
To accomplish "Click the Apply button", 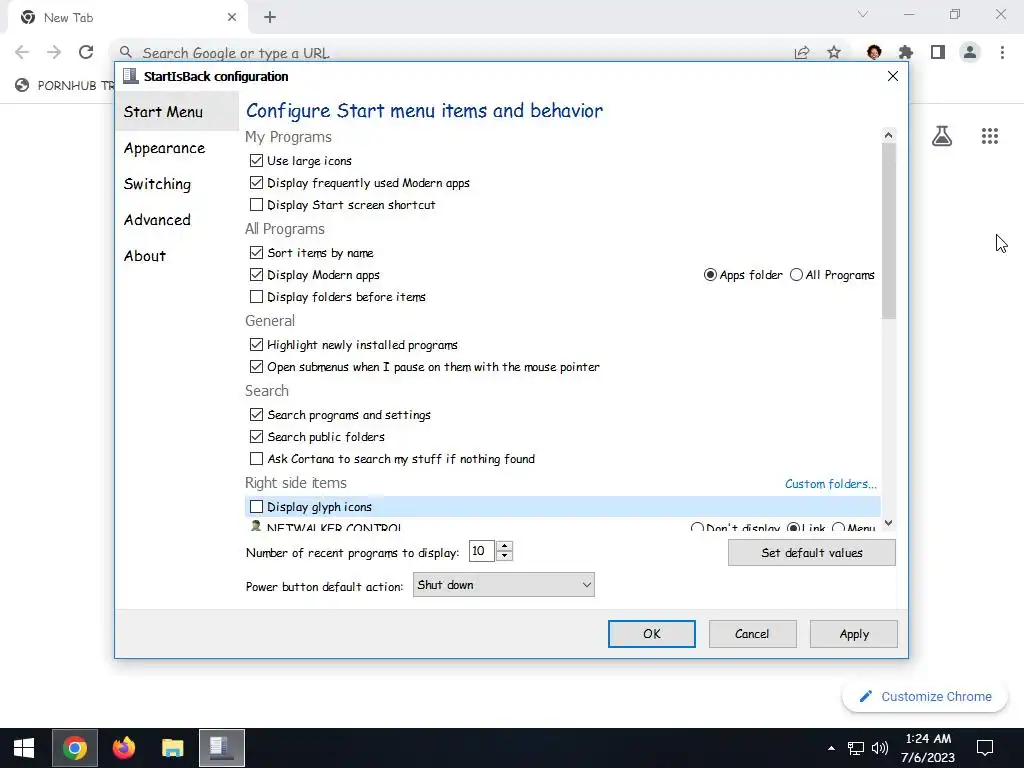I will point(854,634).
